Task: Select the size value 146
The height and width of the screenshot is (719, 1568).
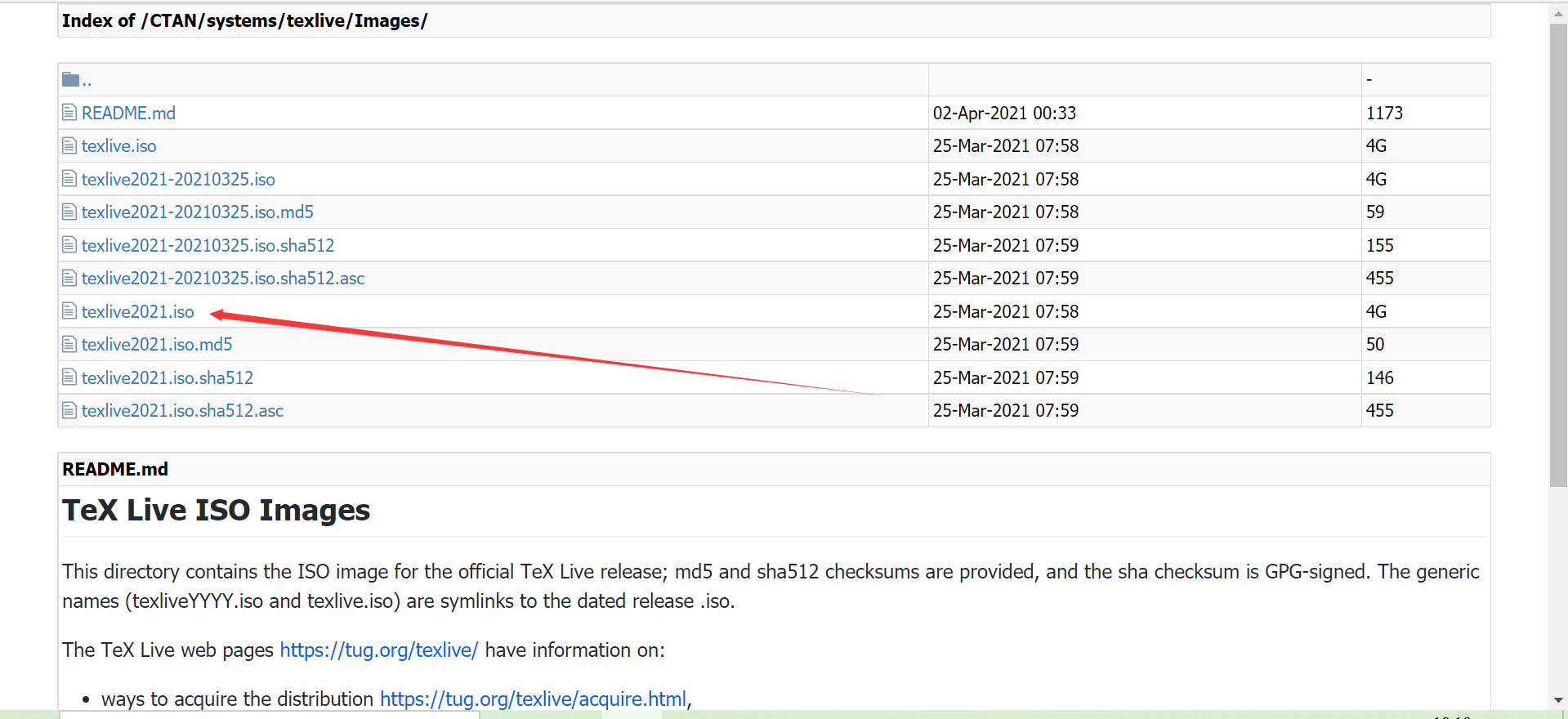Action: coord(1380,377)
